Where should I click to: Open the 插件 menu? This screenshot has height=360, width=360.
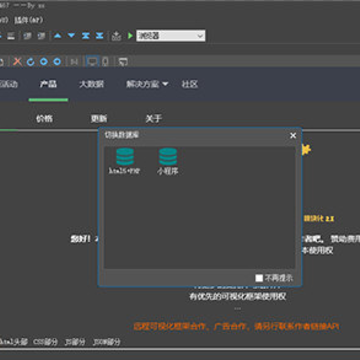click(29, 20)
